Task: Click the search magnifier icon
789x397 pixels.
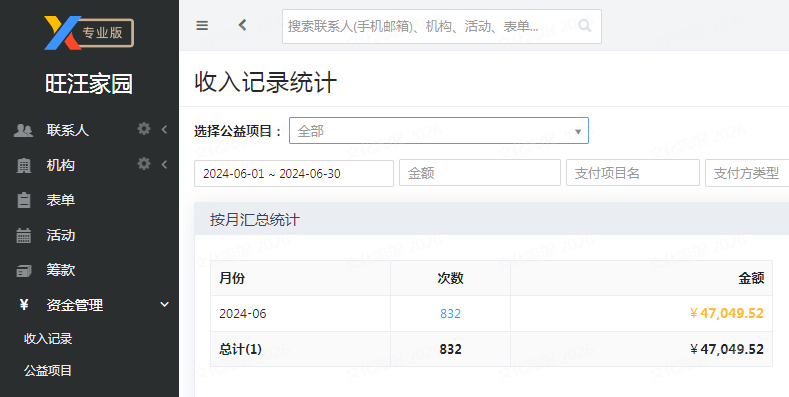Action: (584, 25)
